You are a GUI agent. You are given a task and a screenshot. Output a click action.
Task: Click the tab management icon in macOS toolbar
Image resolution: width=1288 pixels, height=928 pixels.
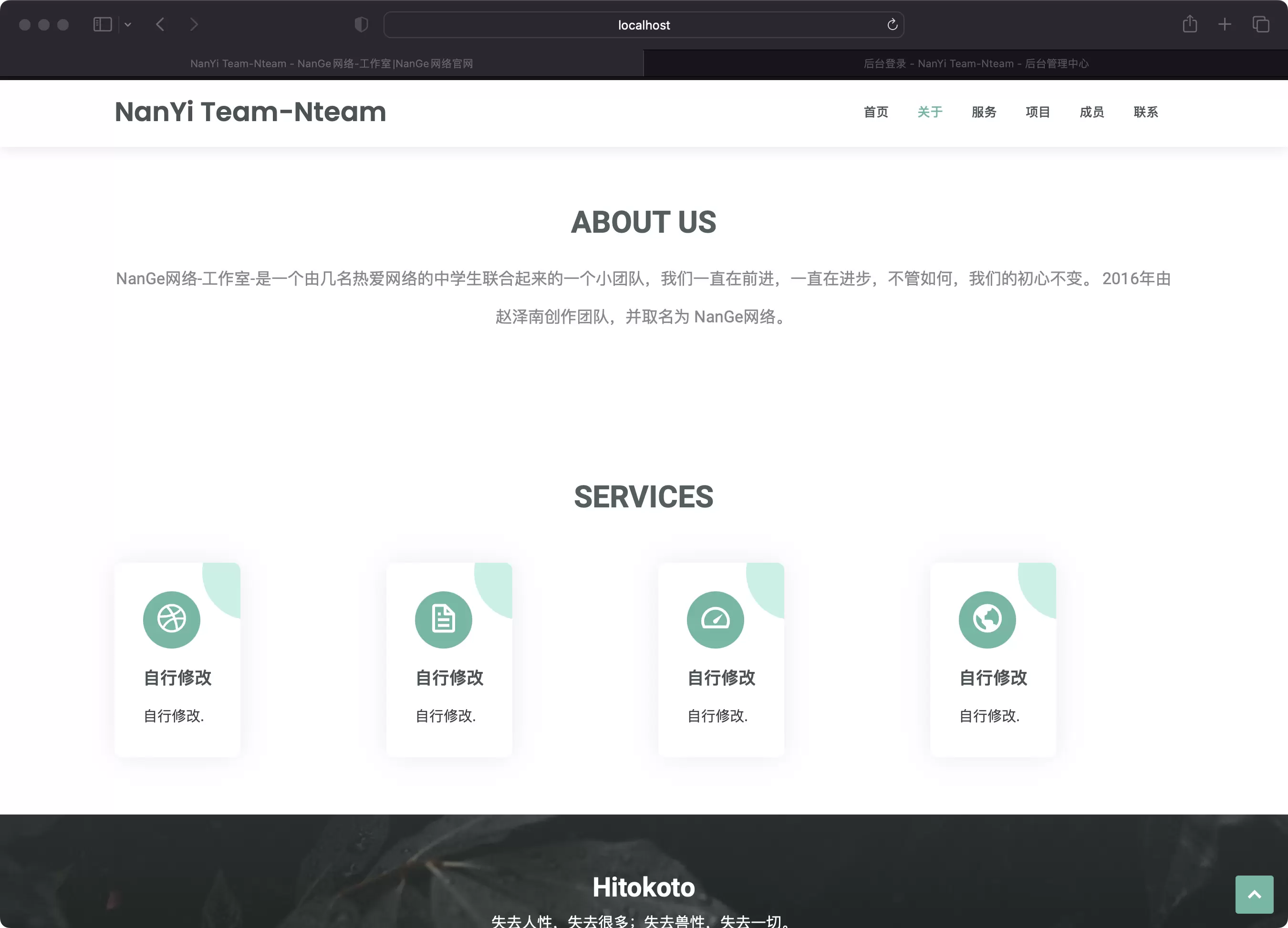[x=1261, y=25]
